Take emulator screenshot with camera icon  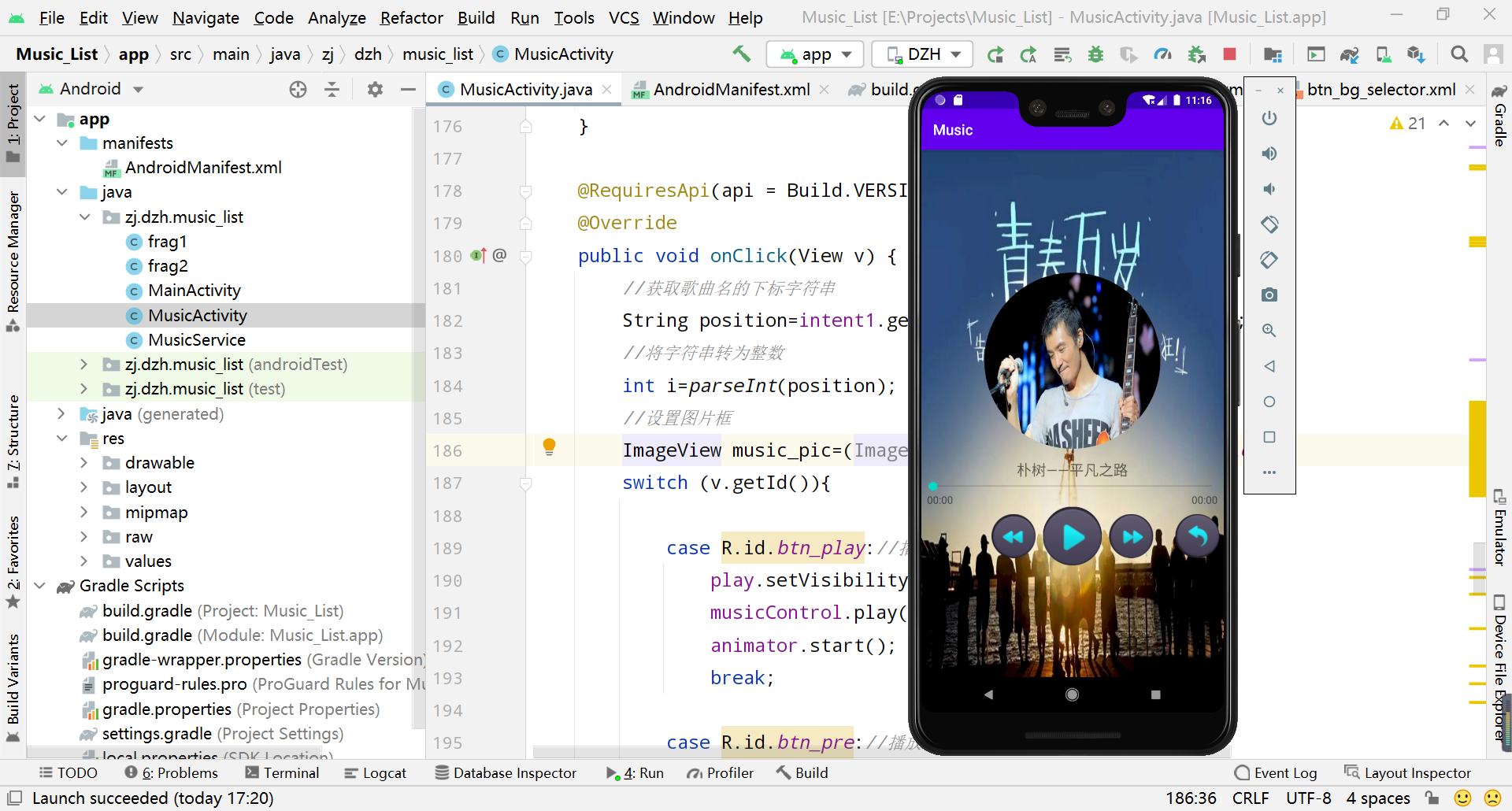[x=1269, y=294]
